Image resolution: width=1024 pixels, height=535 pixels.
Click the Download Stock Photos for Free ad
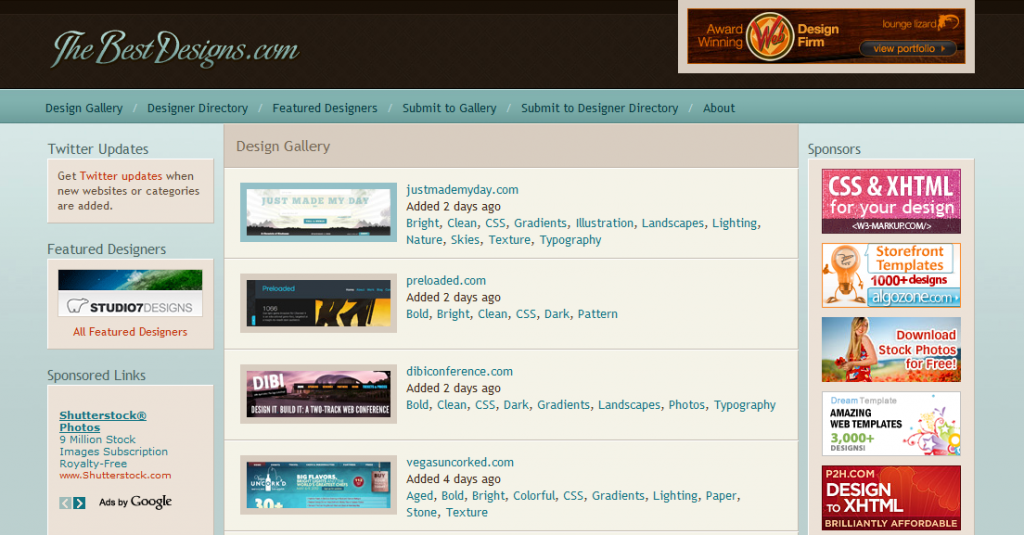pos(891,349)
